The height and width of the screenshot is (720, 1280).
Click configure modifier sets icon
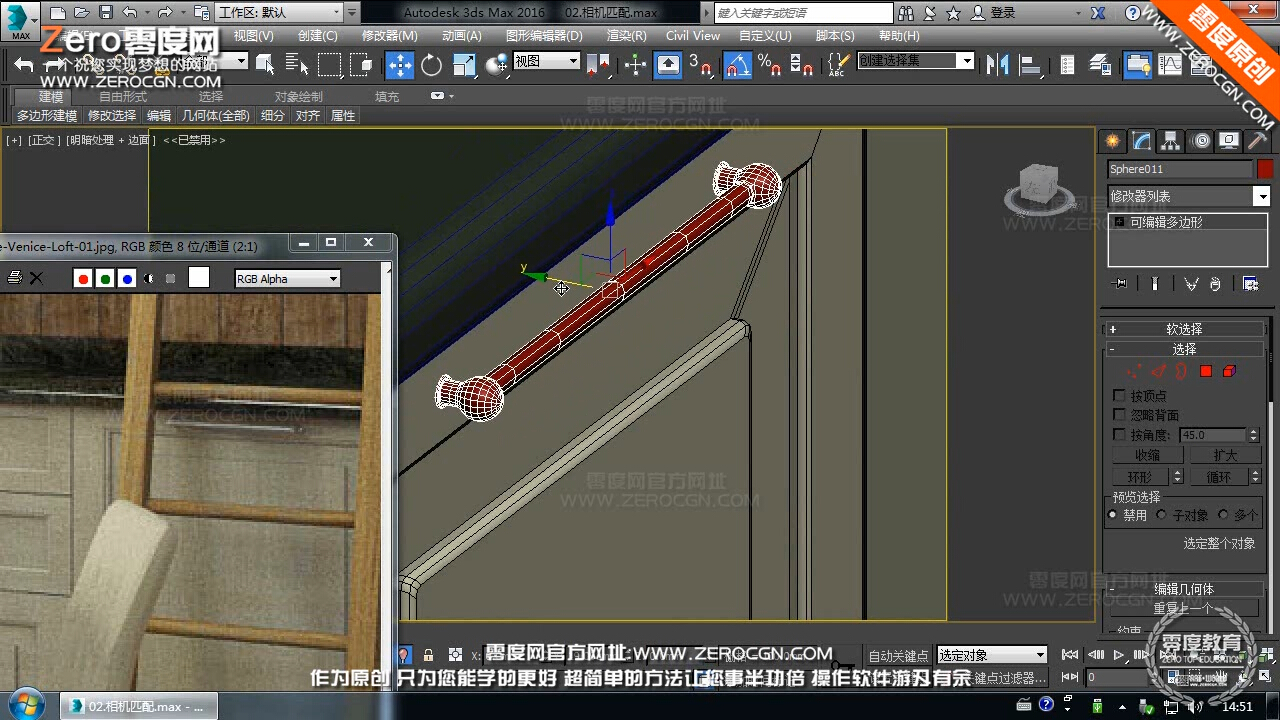click(x=1250, y=284)
